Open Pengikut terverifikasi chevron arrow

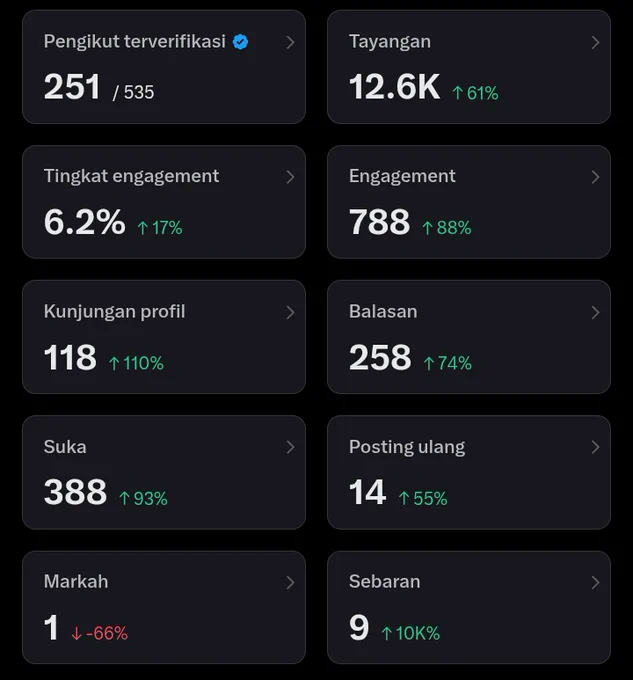tap(290, 42)
